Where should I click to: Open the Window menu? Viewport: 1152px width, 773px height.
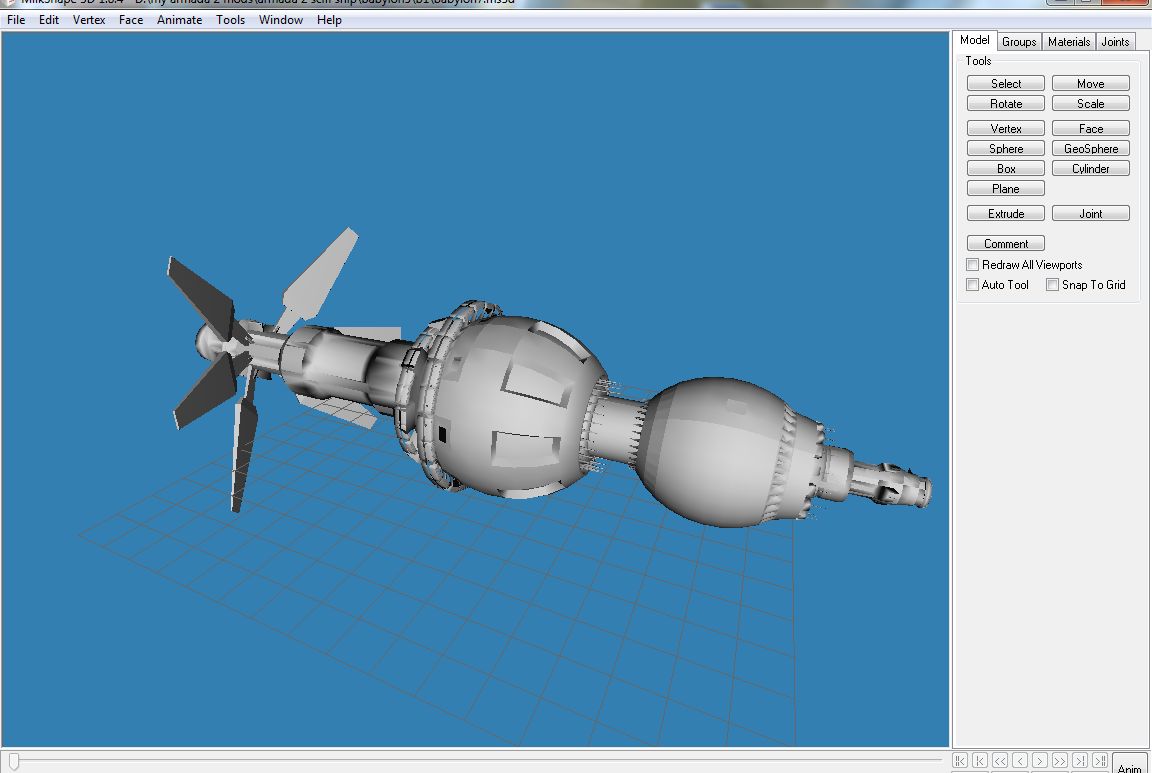pyautogui.click(x=281, y=20)
